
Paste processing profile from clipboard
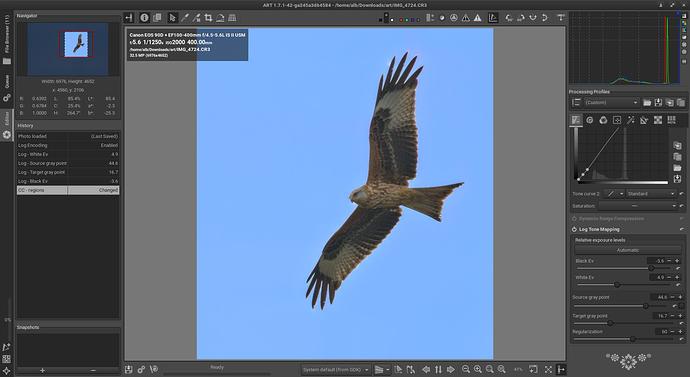click(681, 102)
